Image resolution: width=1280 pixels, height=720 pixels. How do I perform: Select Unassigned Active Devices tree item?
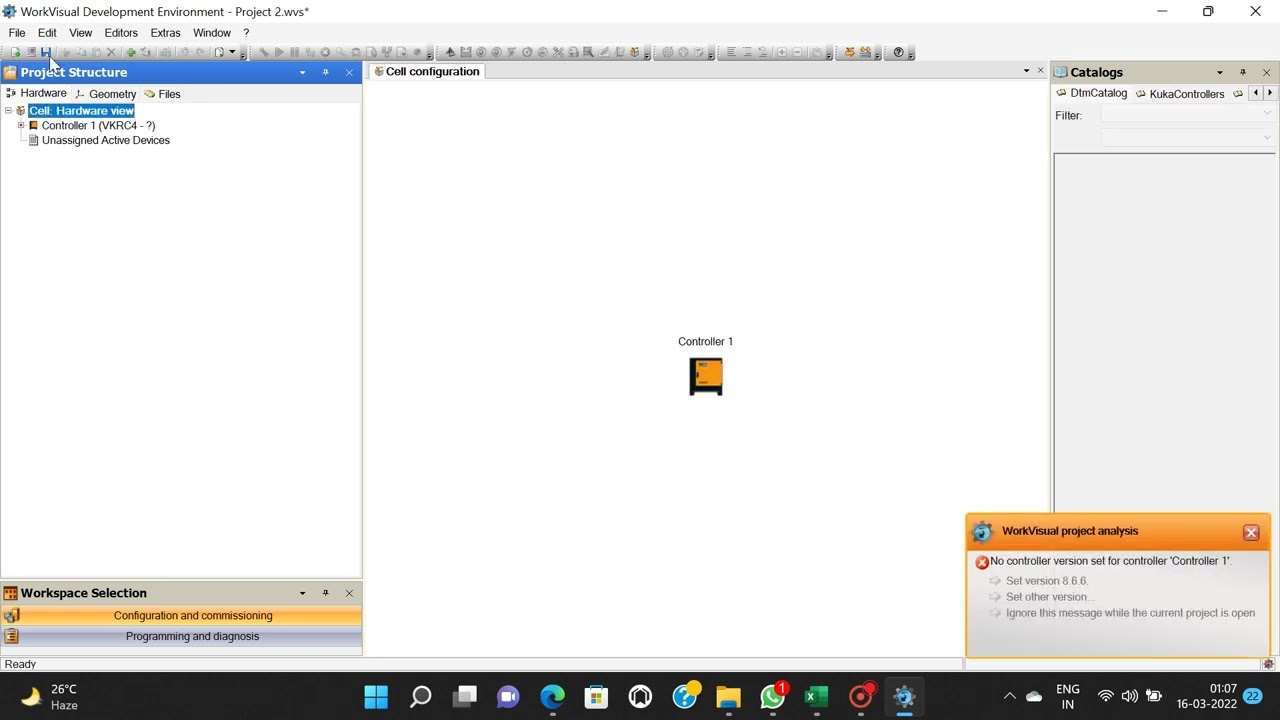(105, 141)
